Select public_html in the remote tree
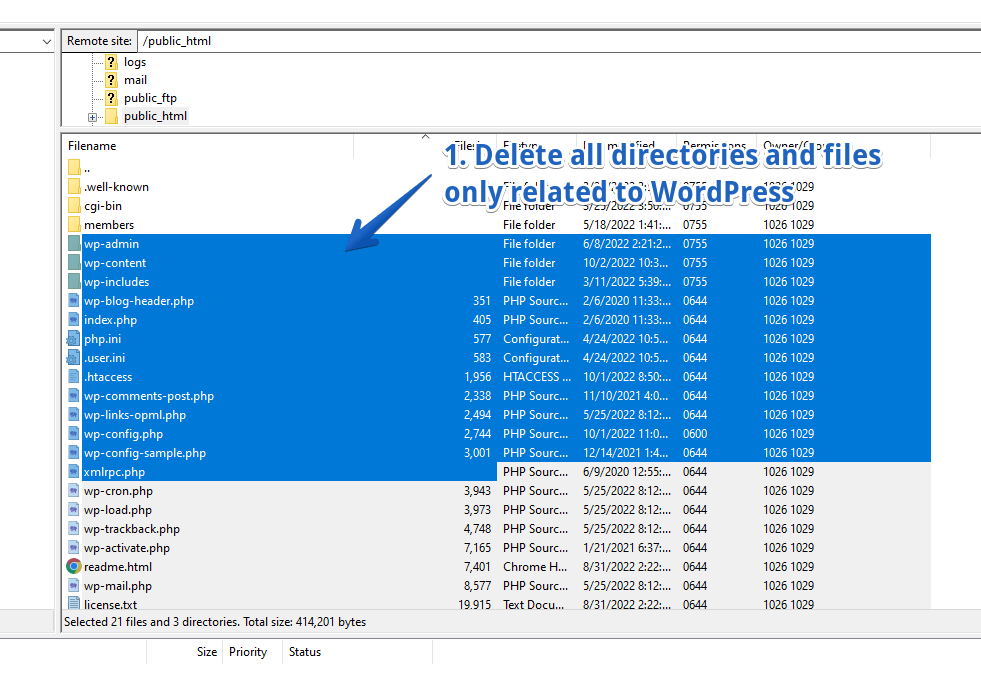This screenshot has width=981, height=700. (x=155, y=116)
